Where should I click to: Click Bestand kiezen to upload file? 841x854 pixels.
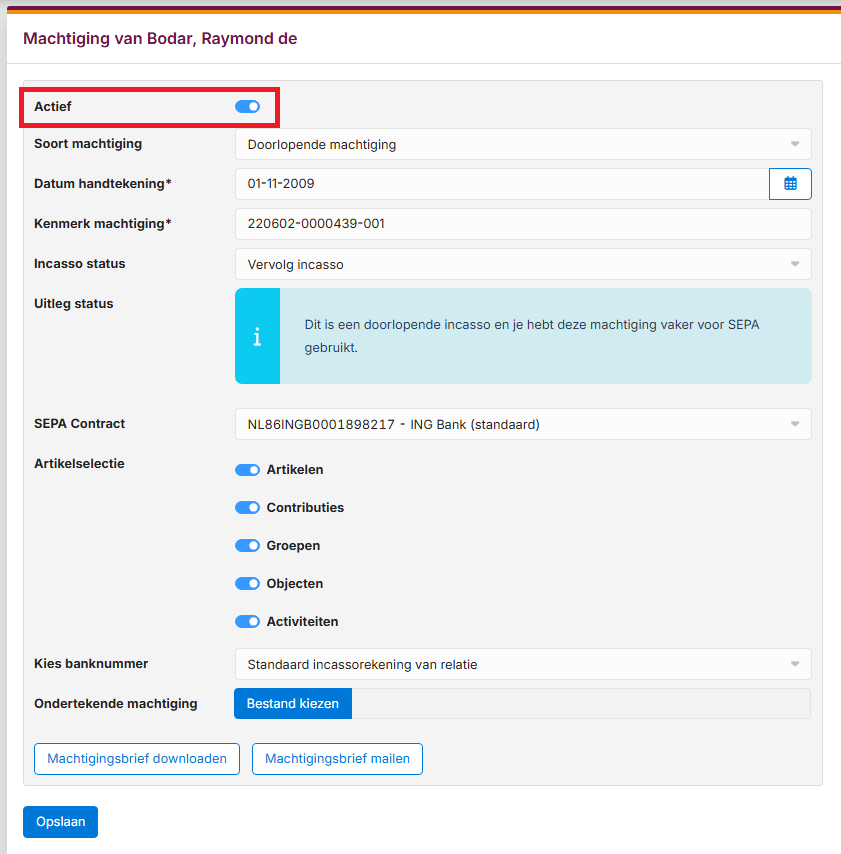293,704
